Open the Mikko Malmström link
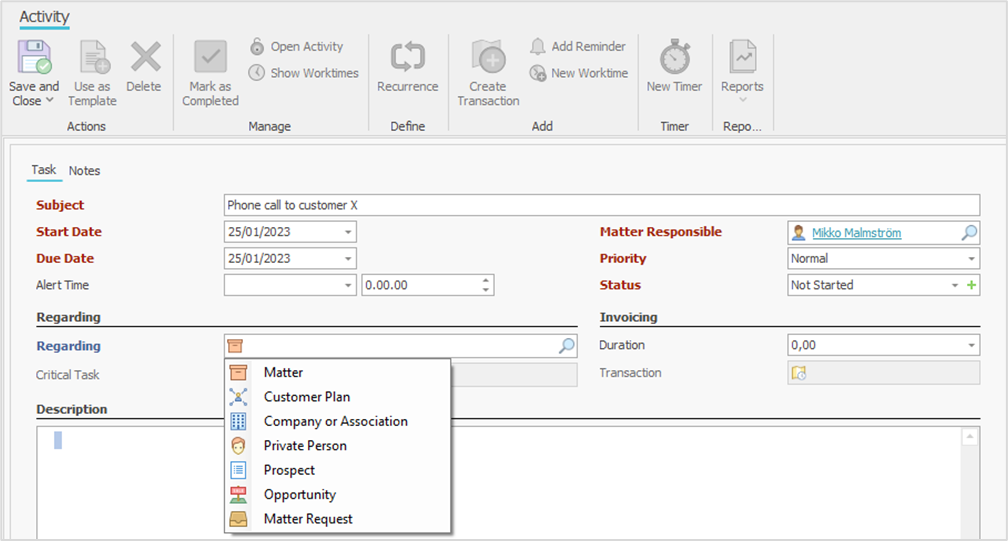The width and height of the screenshot is (1008, 541). (x=856, y=232)
